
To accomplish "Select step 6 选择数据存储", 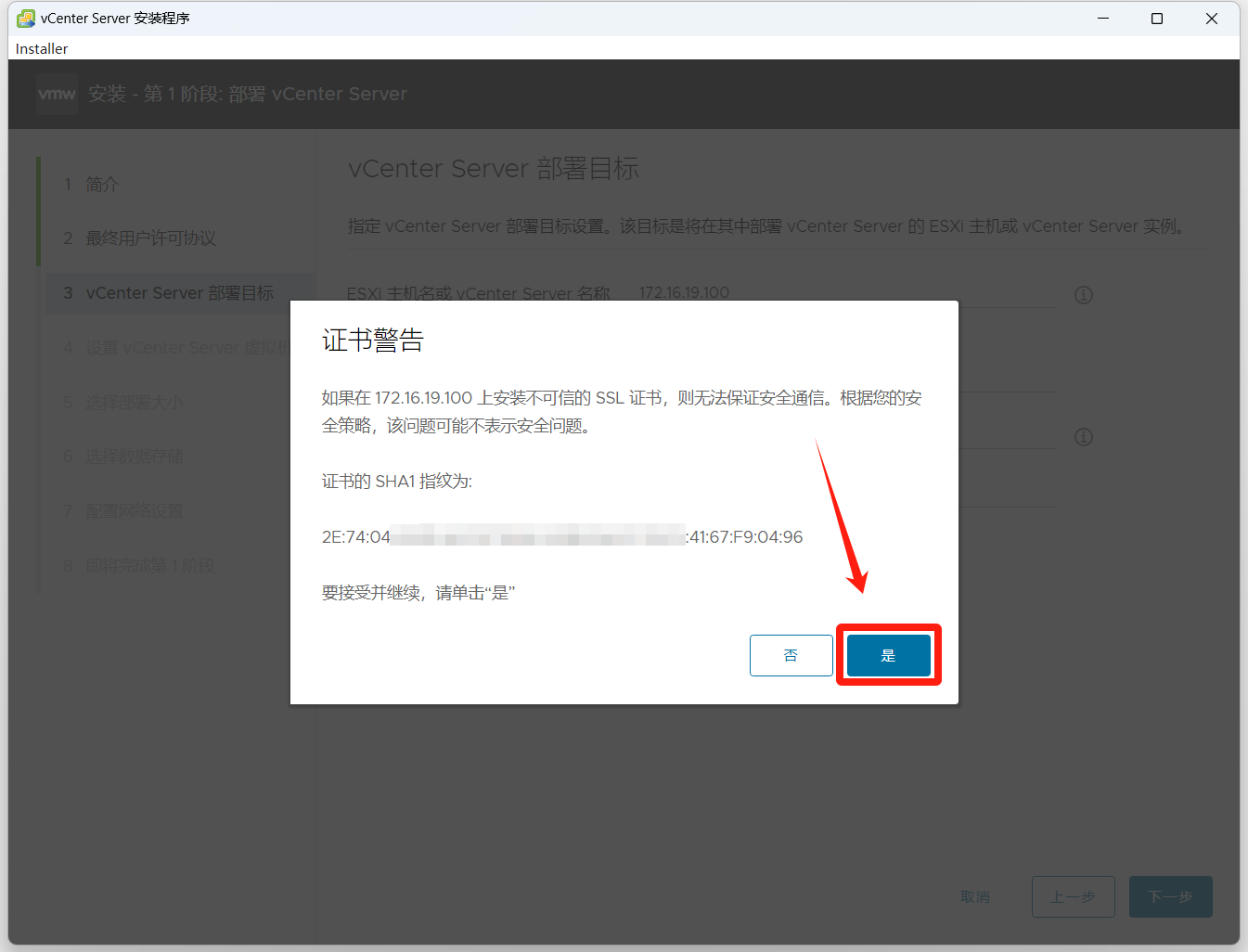I will (x=135, y=457).
